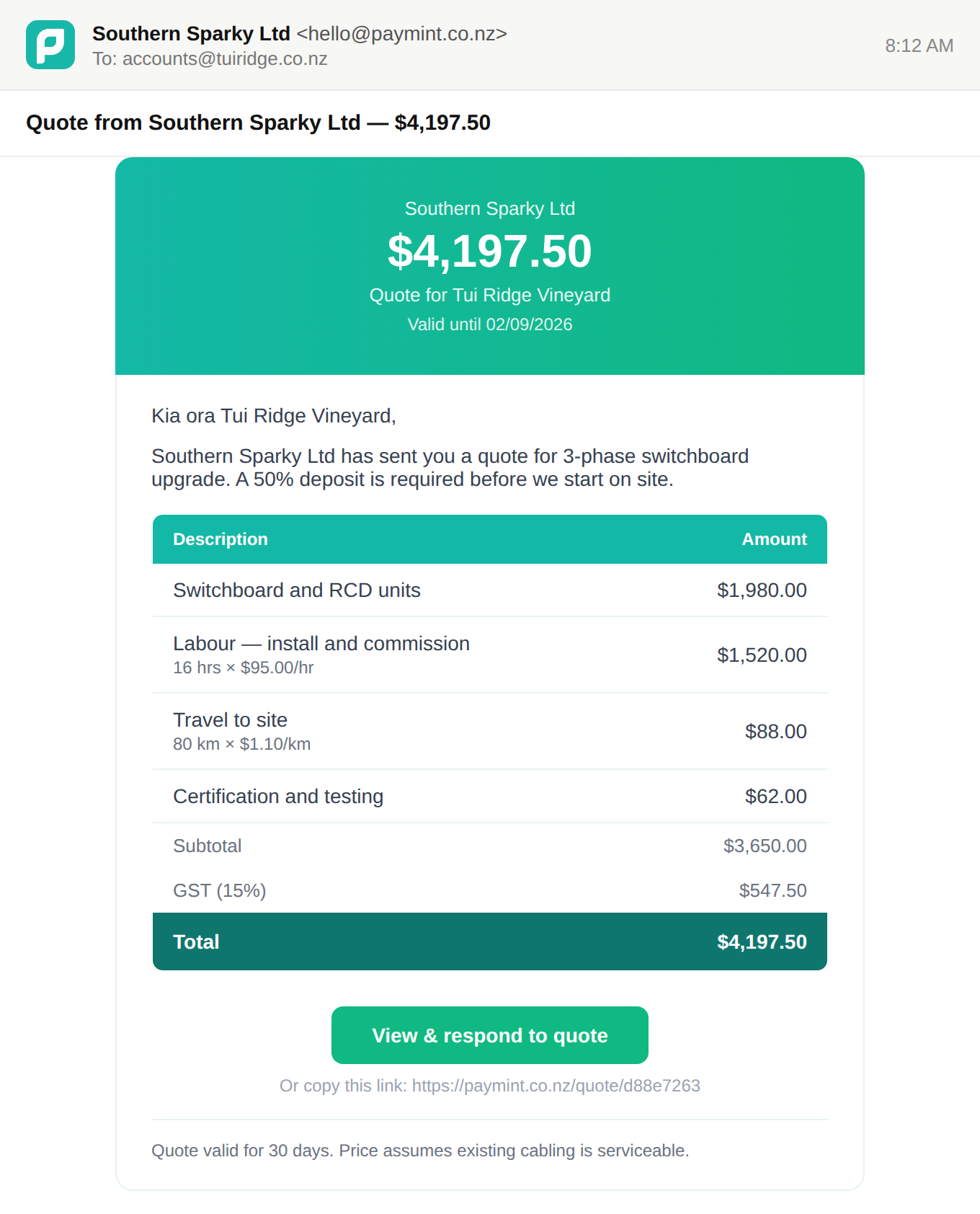Click the Paymint logo avatar icon
The image size is (980, 1214).
pos(50,45)
